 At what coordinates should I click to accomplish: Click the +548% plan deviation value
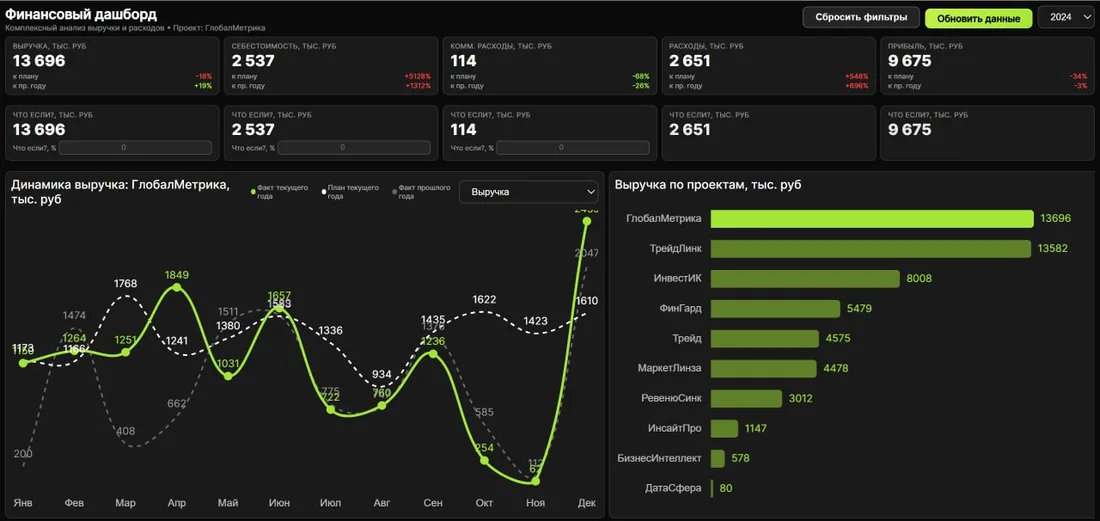coord(857,76)
